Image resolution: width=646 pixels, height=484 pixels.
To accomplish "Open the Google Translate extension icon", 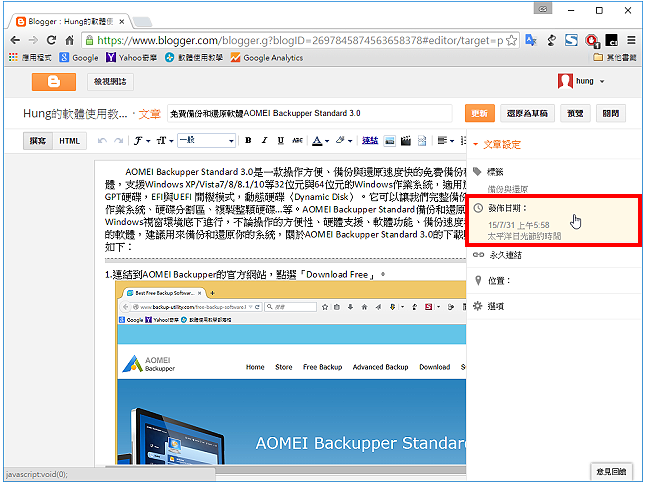I will [531, 40].
